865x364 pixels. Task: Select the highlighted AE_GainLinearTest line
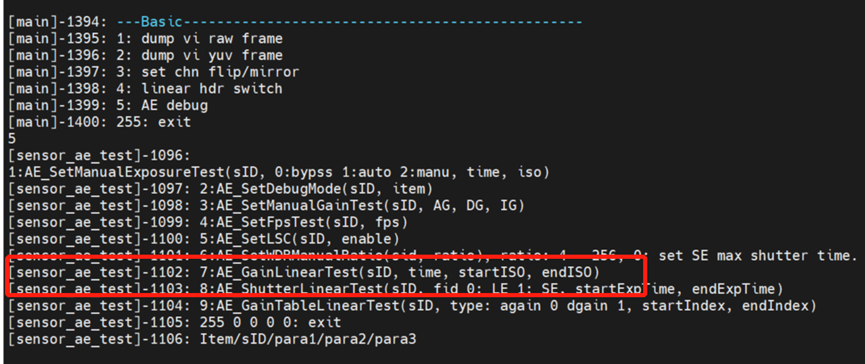pos(304,272)
